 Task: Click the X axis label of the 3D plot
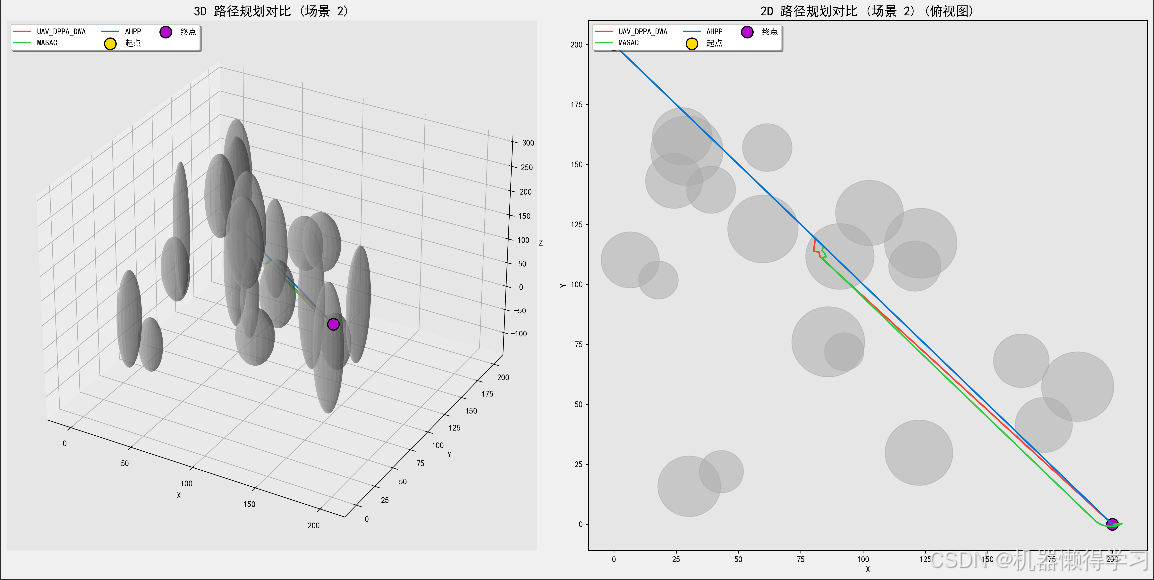point(178,495)
